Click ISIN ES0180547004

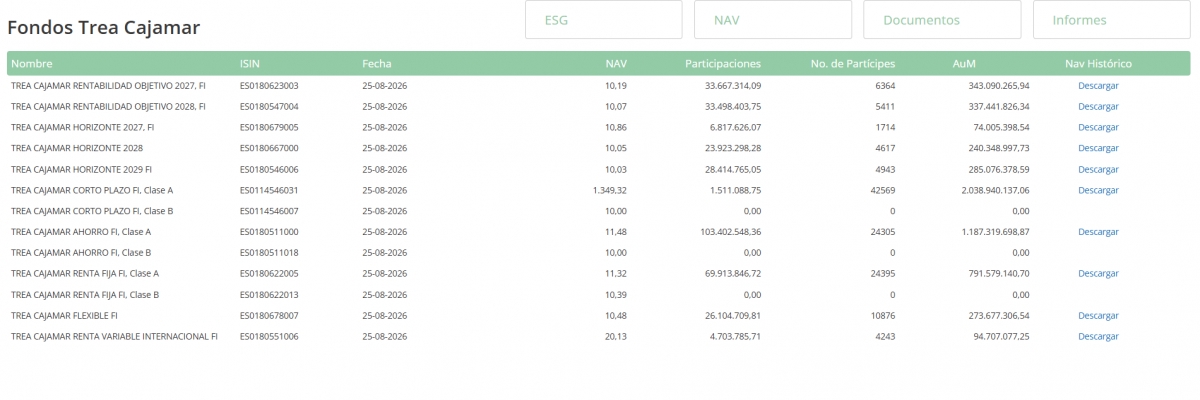point(269,107)
